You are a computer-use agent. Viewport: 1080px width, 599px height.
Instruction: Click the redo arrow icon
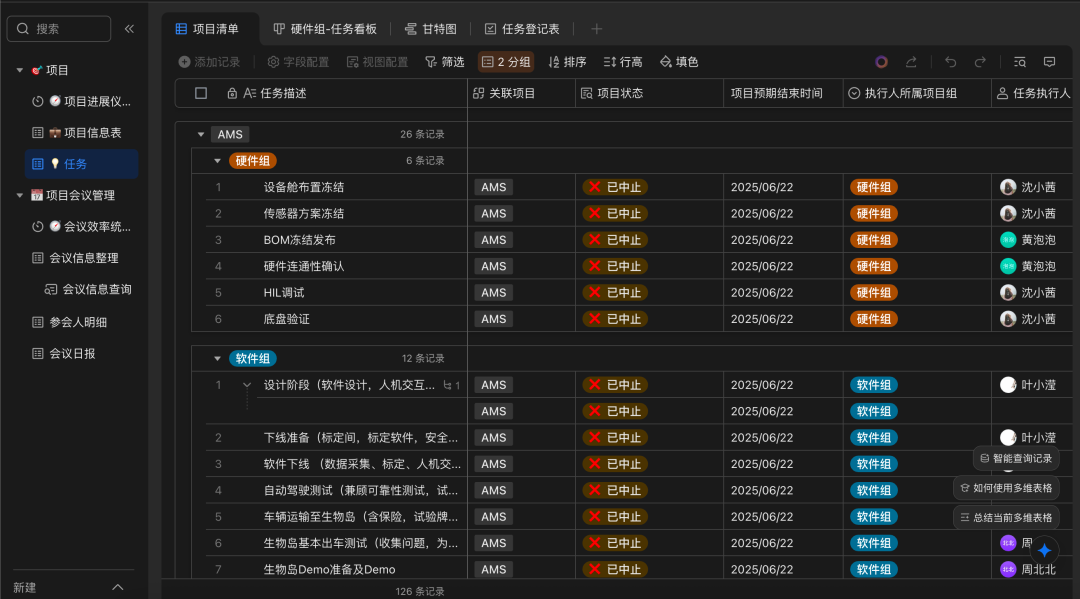(x=980, y=62)
